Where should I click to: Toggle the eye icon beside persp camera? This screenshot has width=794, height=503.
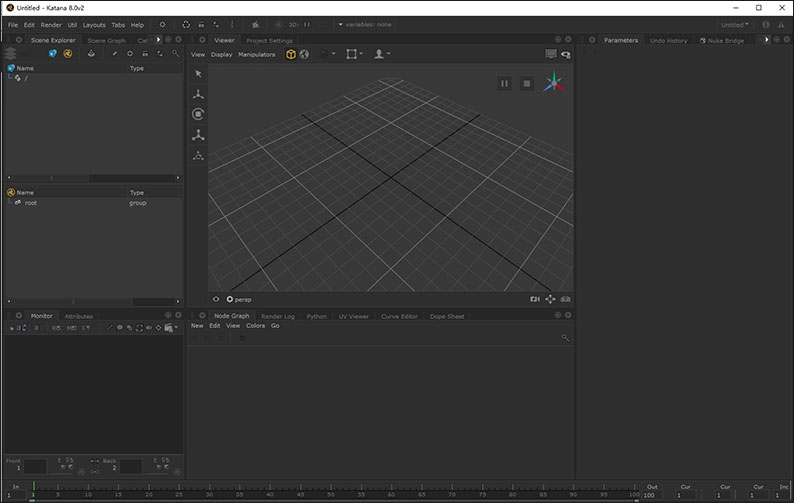point(216,299)
